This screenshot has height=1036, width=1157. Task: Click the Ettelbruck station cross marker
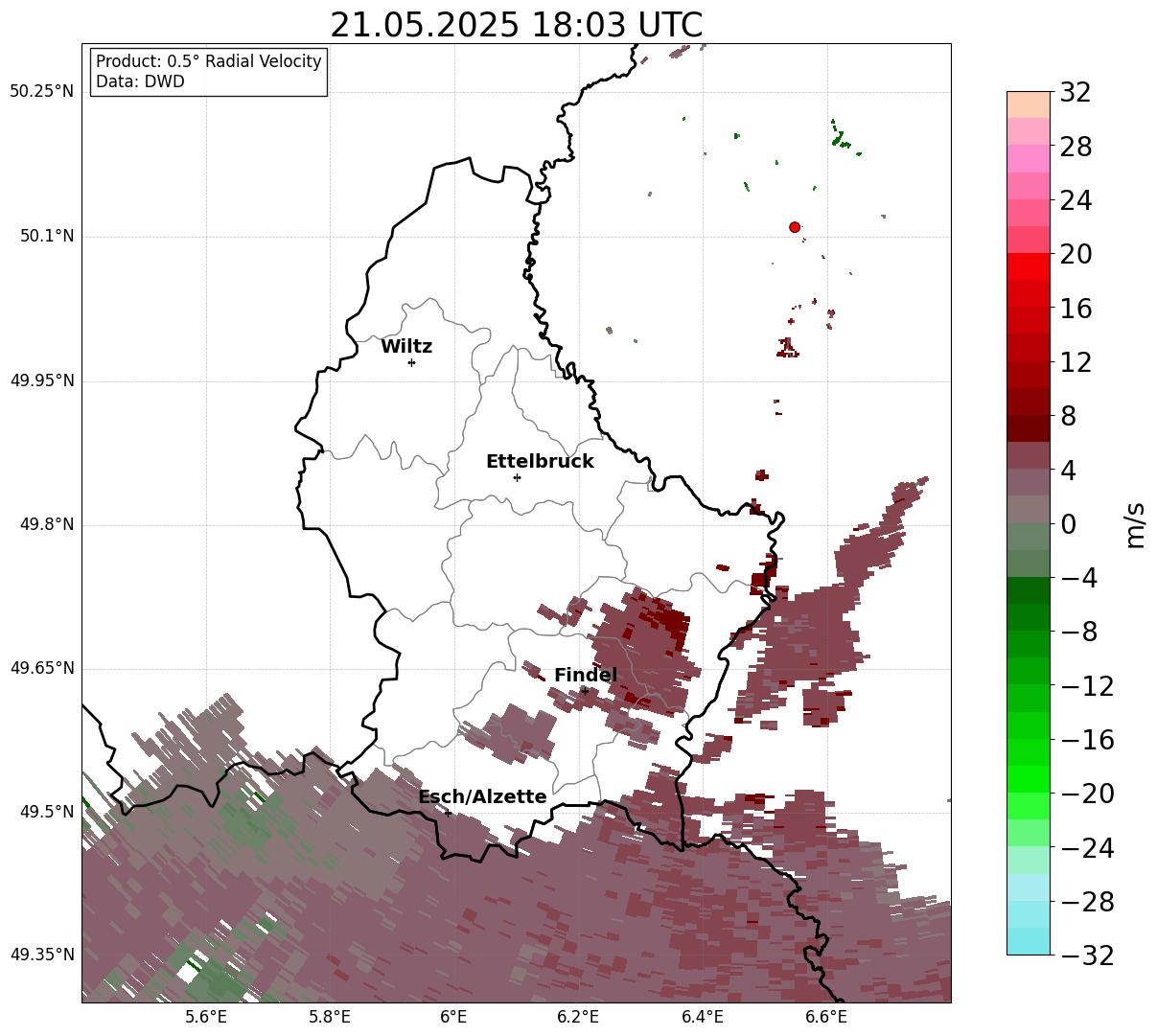tap(517, 477)
